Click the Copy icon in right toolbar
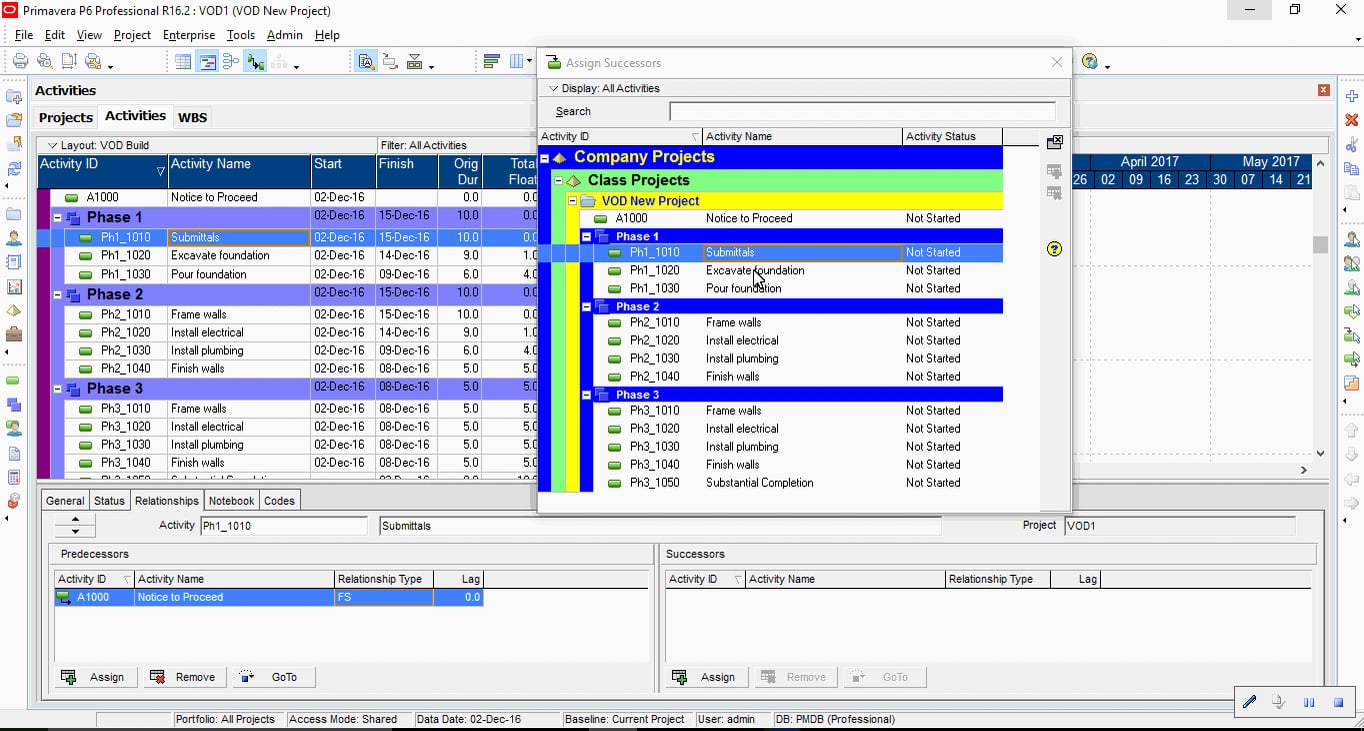Viewport: 1364px width, 731px height. (x=1352, y=169)
